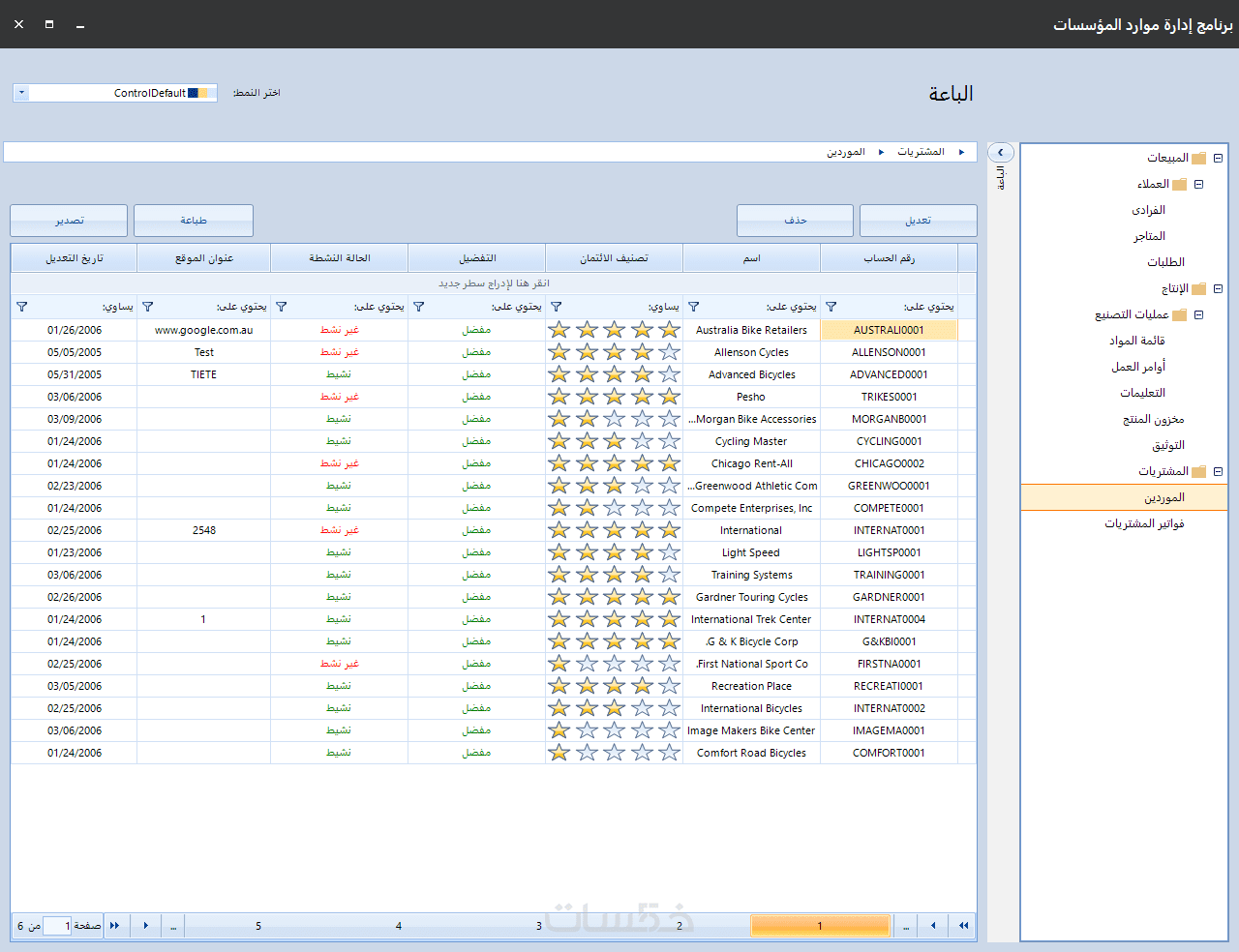Click the rightmost star in Cycling Master row
Viewport: 1239px width, 952px height.
(x=669, y=441)
